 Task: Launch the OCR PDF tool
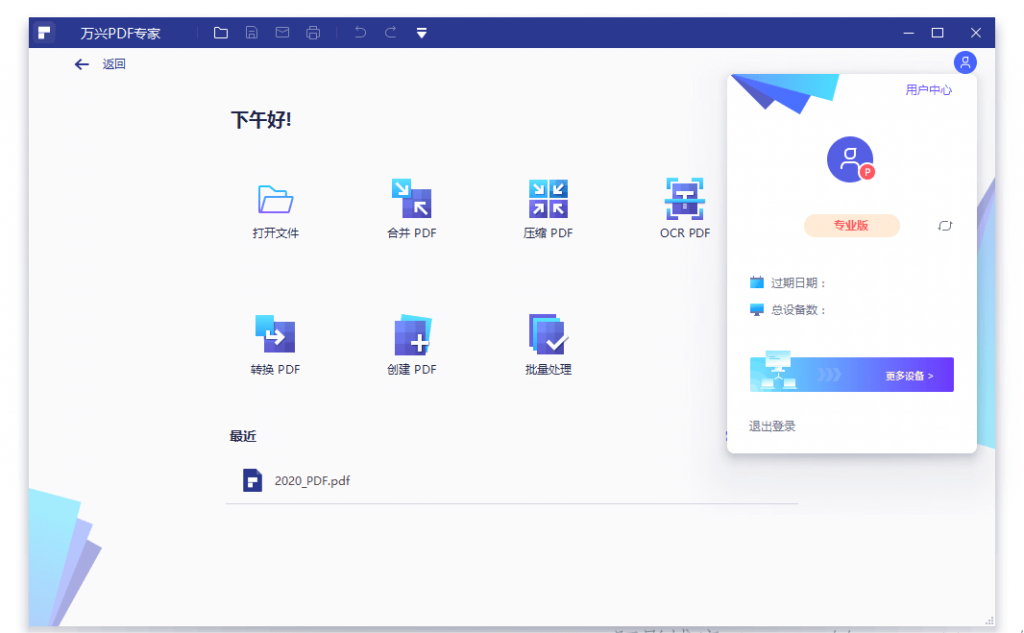685,199
